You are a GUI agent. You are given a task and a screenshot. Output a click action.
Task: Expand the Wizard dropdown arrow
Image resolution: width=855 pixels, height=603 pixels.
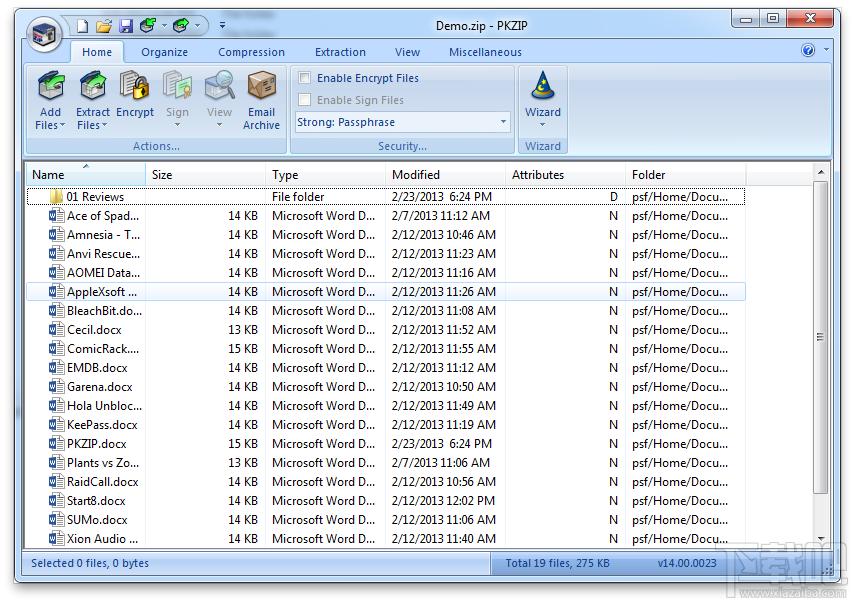[543, 125]
